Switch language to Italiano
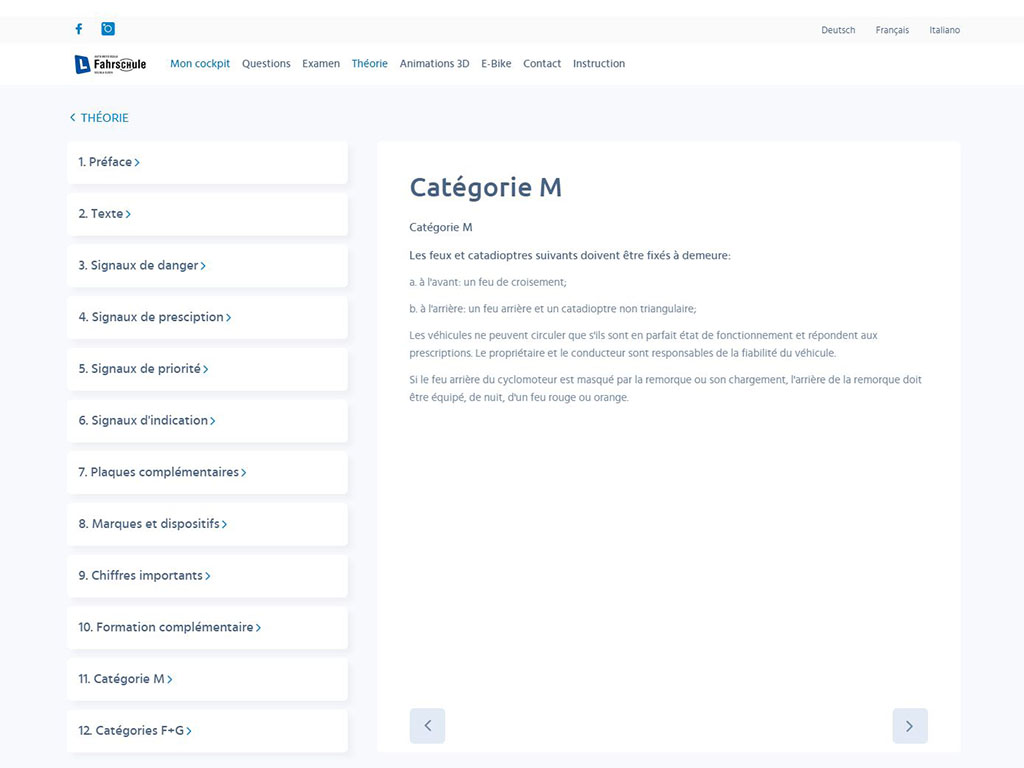This screenshot has width=1024, height=768. tap(944, 30)
